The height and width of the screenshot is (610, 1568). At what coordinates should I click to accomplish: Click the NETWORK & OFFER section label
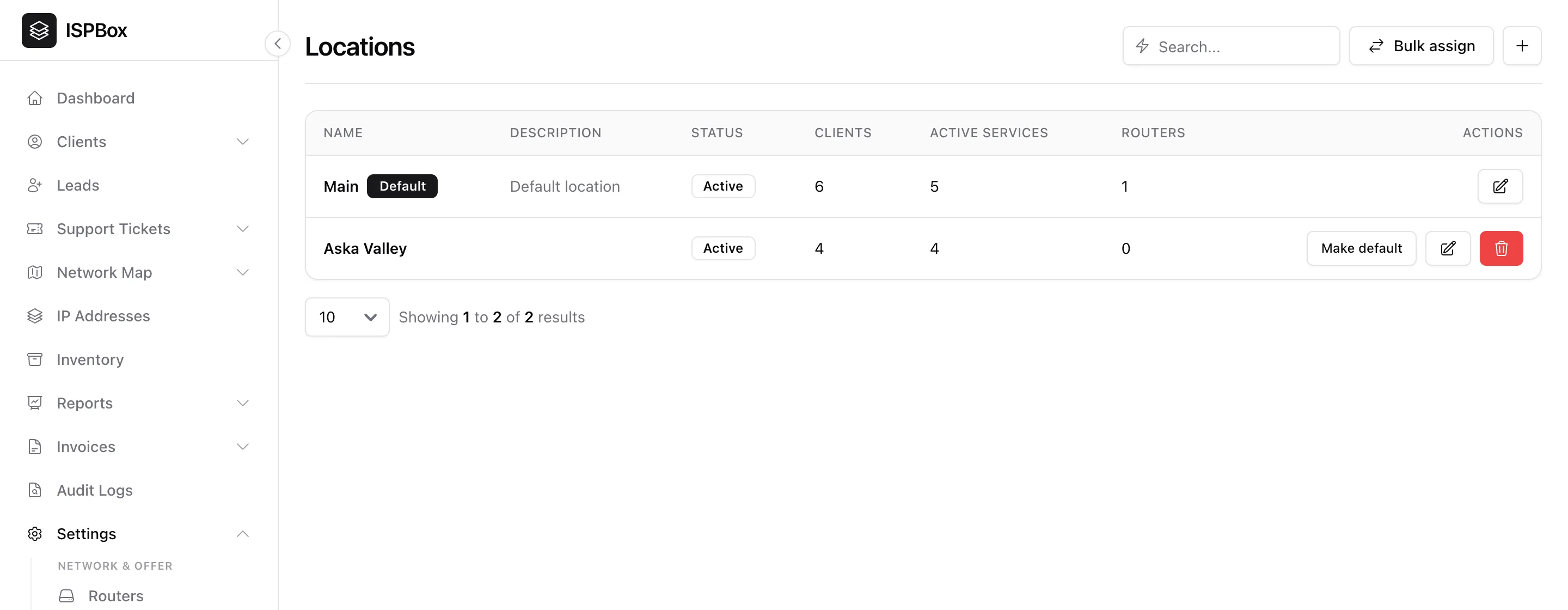click(x=115, y=565)
